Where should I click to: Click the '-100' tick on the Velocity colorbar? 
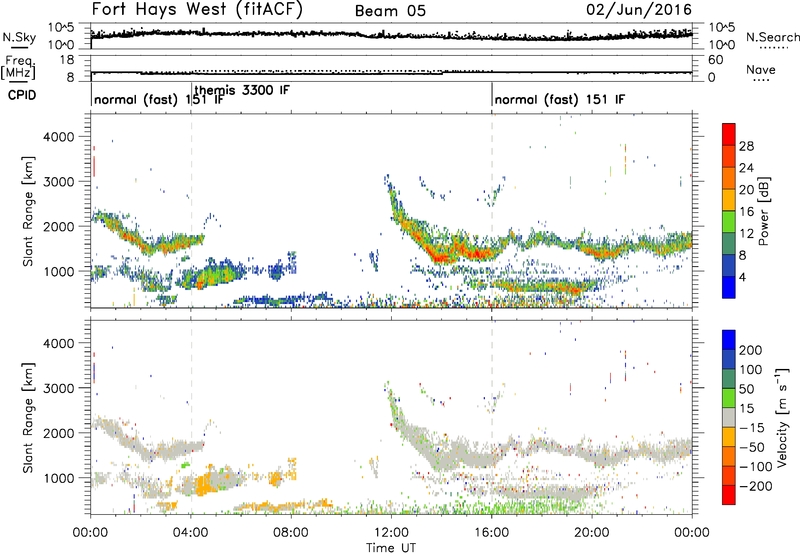point(756,466)
